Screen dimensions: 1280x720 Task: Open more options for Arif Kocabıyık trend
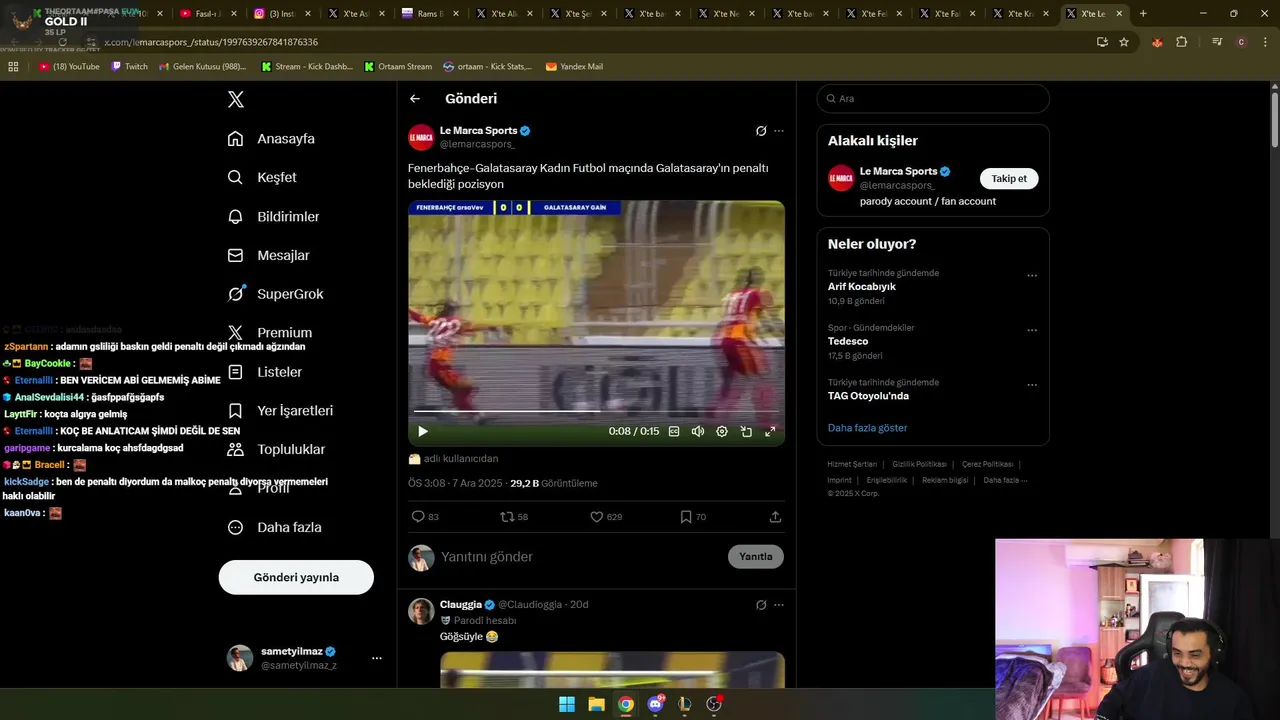pos(1032,276)
